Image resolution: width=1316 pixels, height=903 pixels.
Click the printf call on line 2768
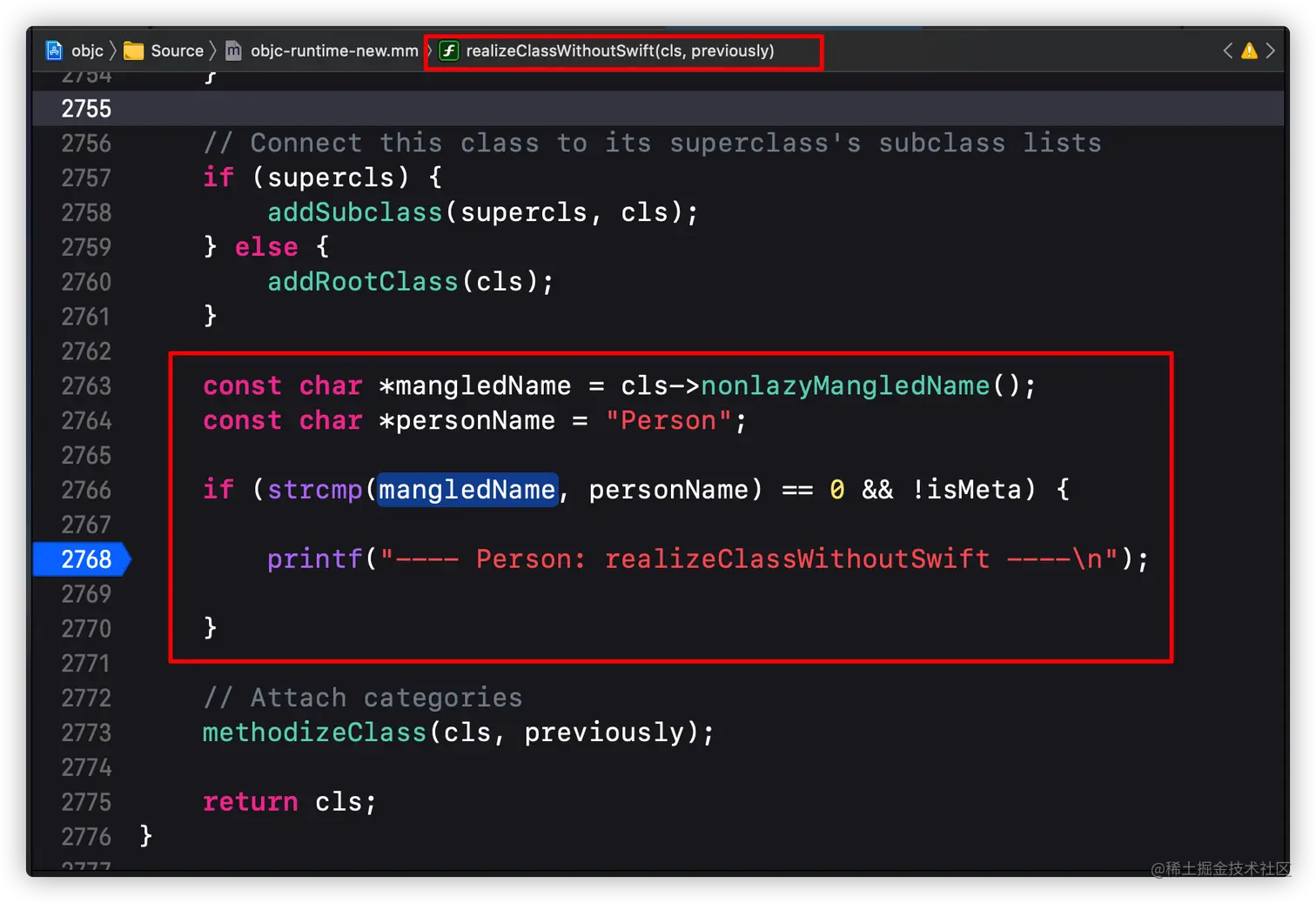pyautogui.click(x=315, y=559)
